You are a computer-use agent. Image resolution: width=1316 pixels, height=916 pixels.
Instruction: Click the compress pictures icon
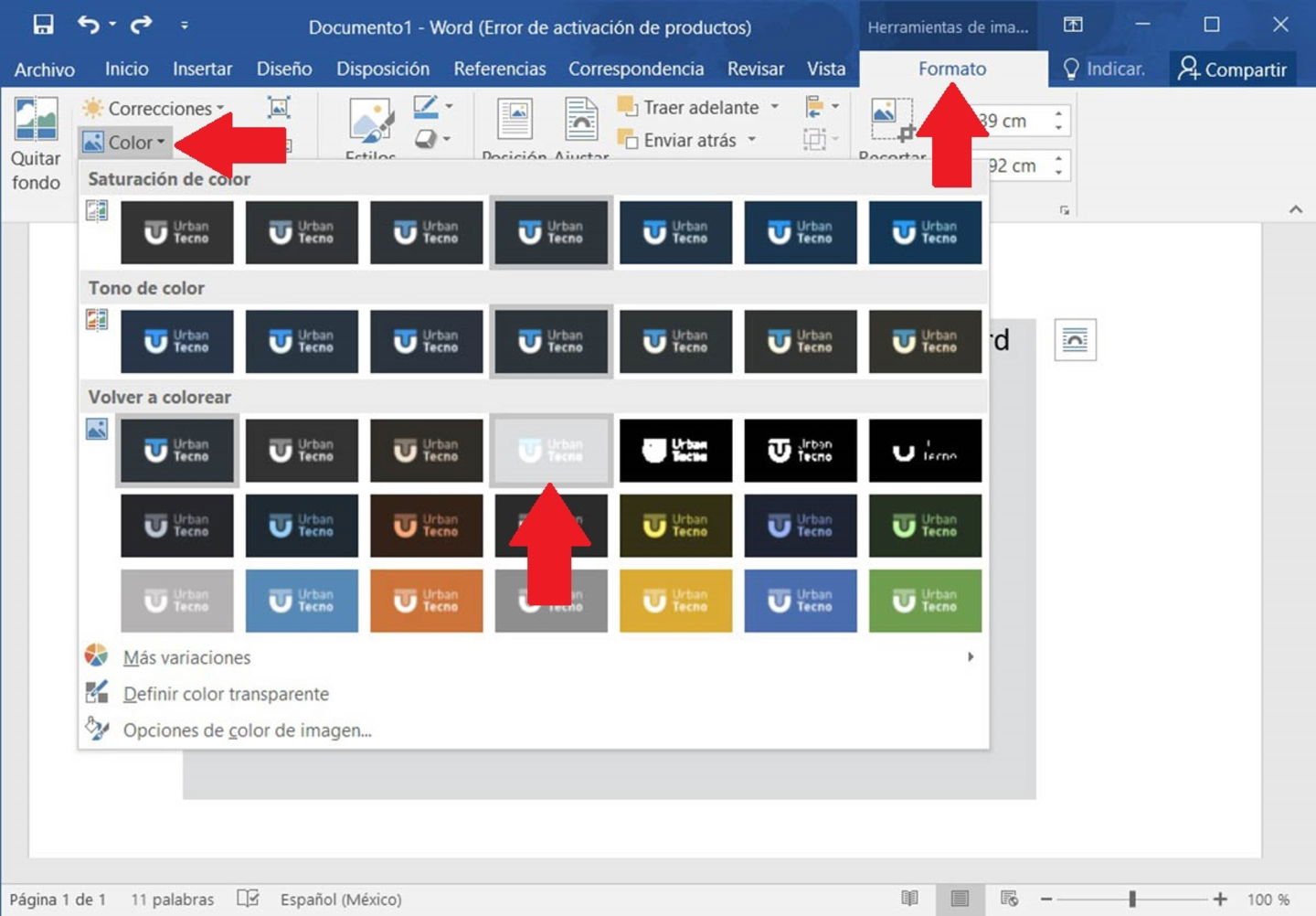[x=279, y=108]
